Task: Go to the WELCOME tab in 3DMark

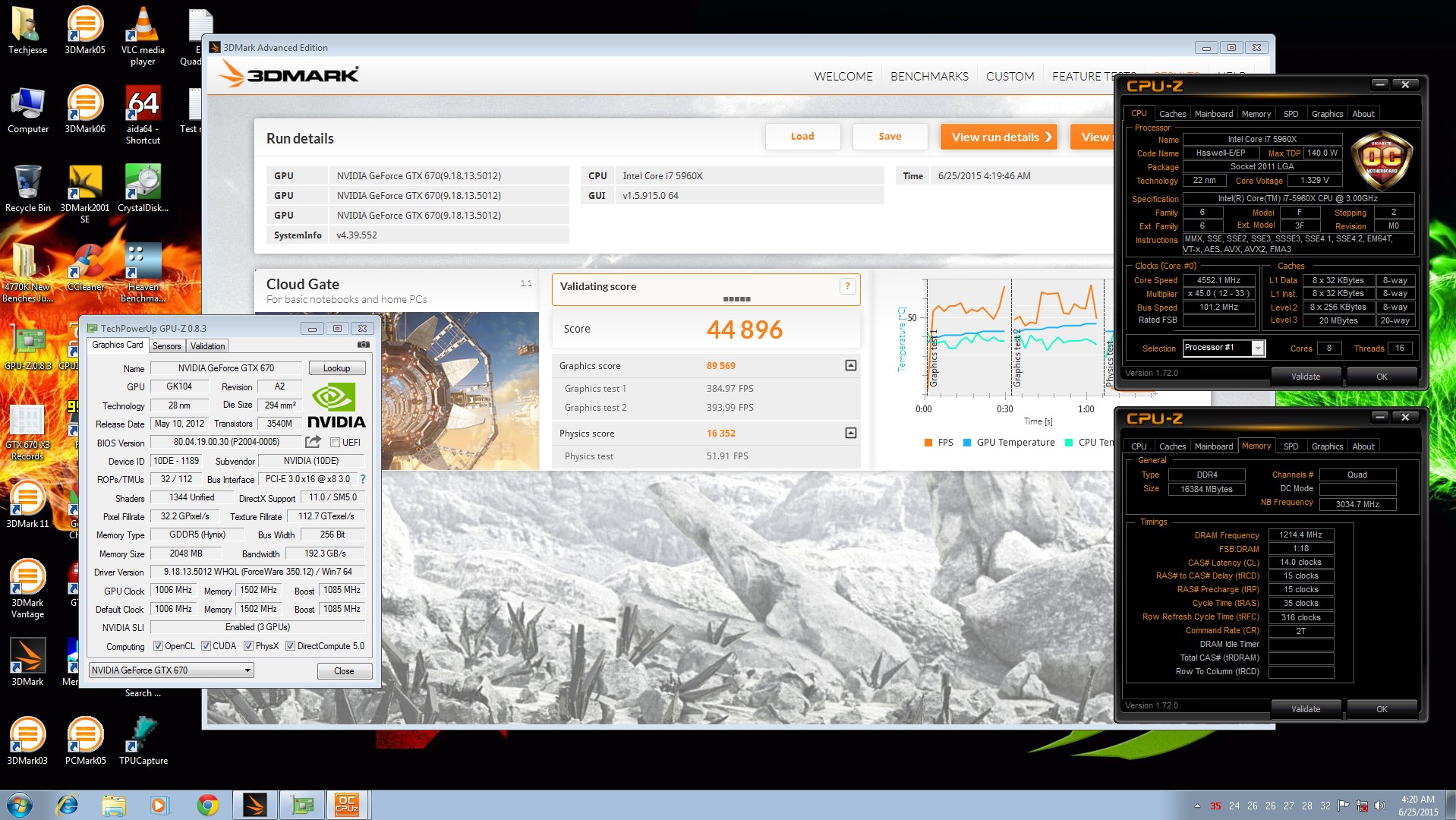Action: tap(843, 77)
